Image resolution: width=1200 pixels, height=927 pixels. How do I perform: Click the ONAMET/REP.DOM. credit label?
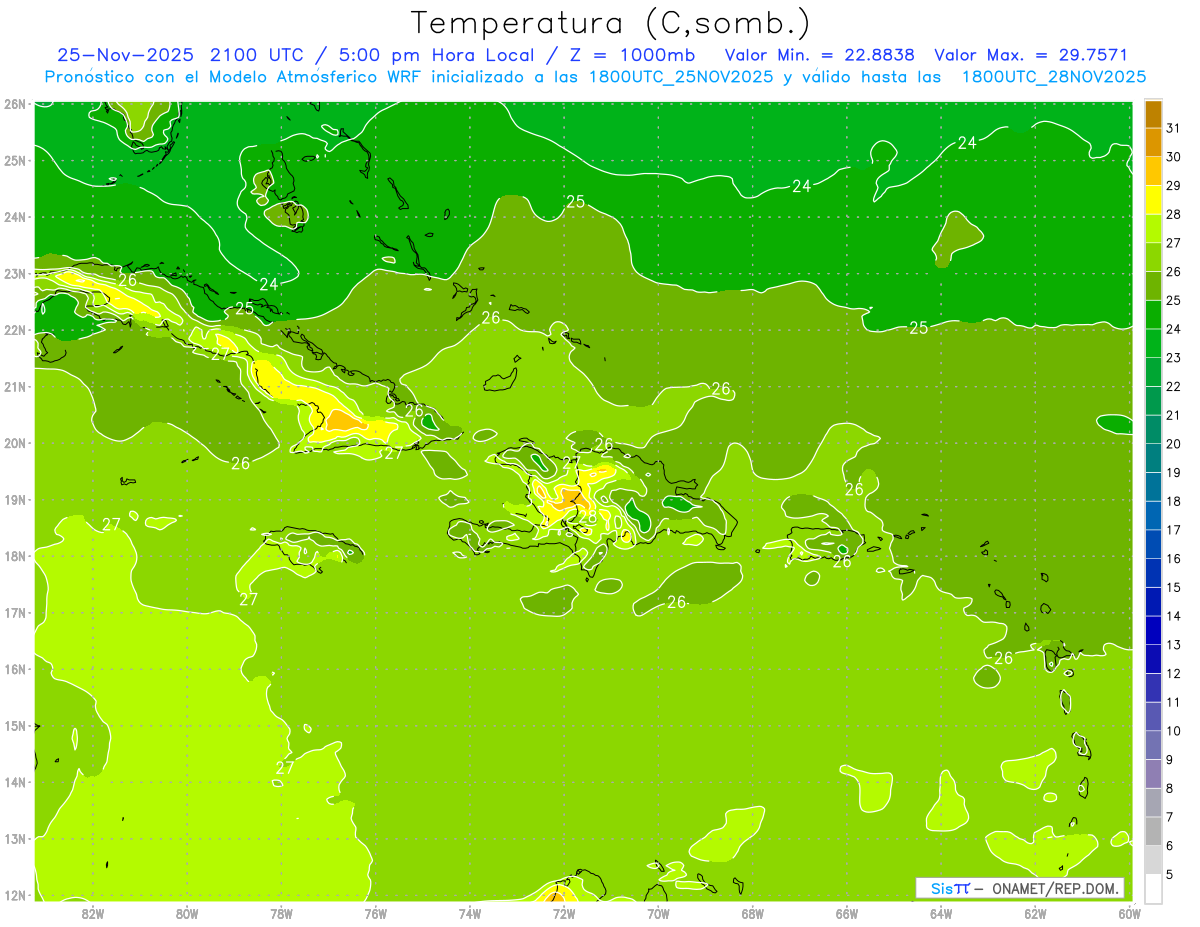point(1056,888)
